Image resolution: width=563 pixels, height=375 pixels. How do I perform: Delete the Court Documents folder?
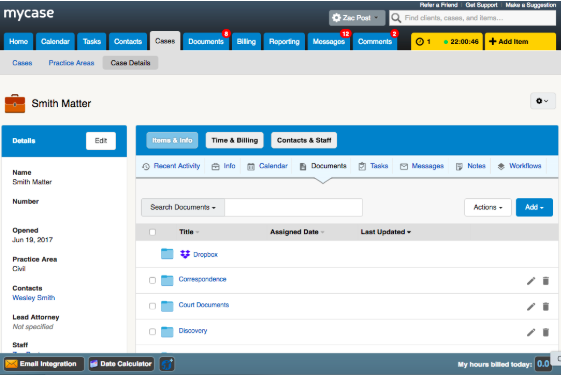tap(545, 306)
